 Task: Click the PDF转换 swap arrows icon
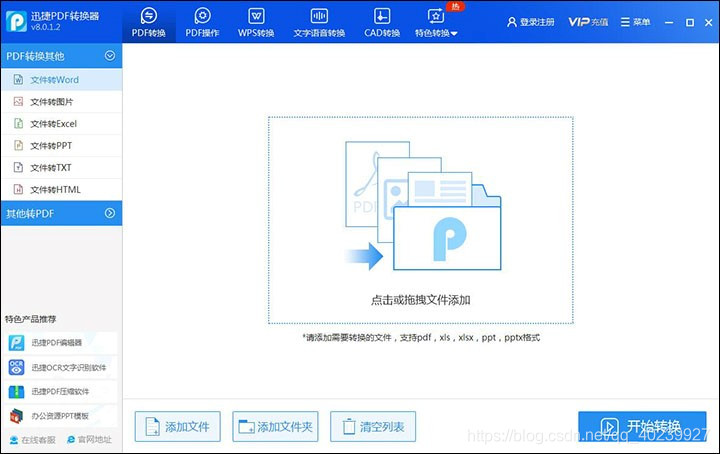(149, 16)
